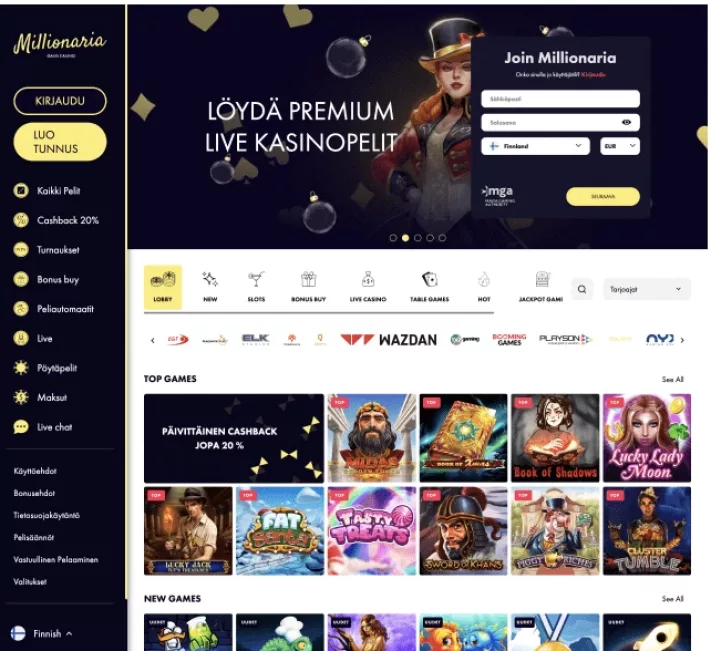Open the Bonus Buy gift icon category
Viewport: 711px width, 651px height.
308,280
